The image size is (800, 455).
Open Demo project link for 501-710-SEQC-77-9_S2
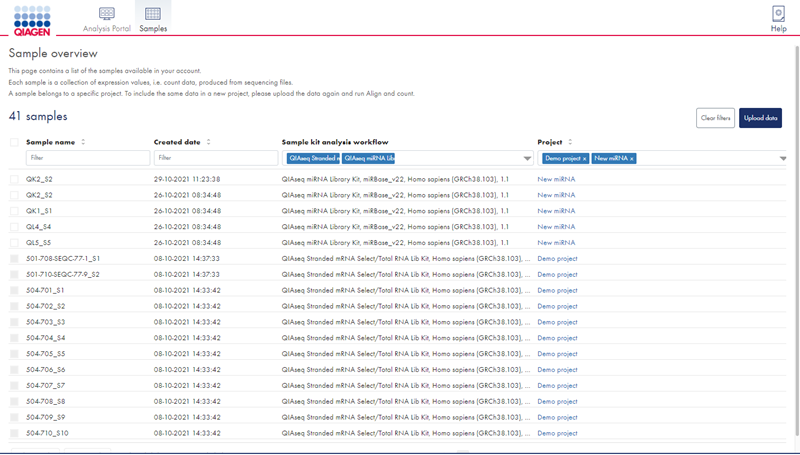(x=557, y=274)
